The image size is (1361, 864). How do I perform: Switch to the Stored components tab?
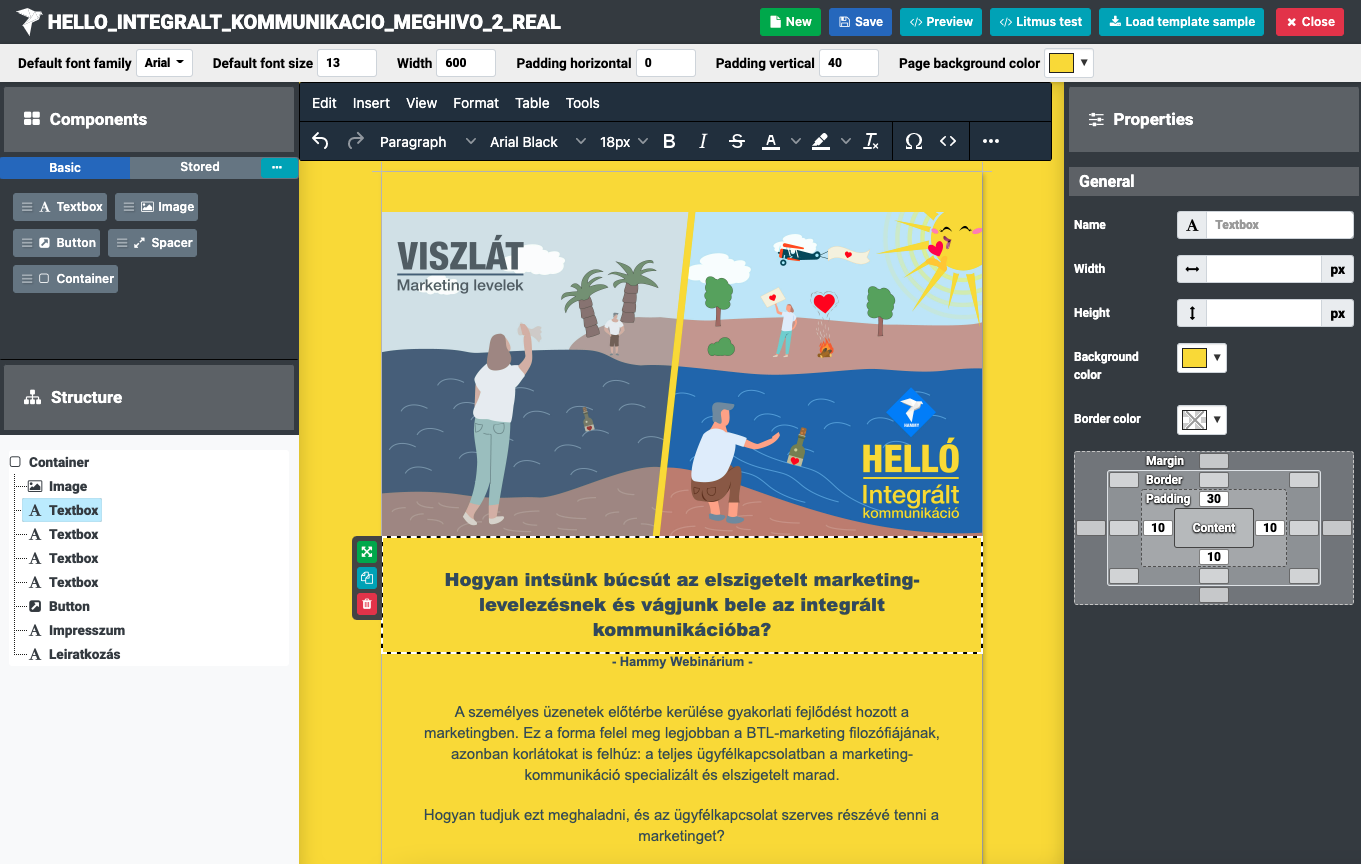pyautogui.click(x=199, y=167)
